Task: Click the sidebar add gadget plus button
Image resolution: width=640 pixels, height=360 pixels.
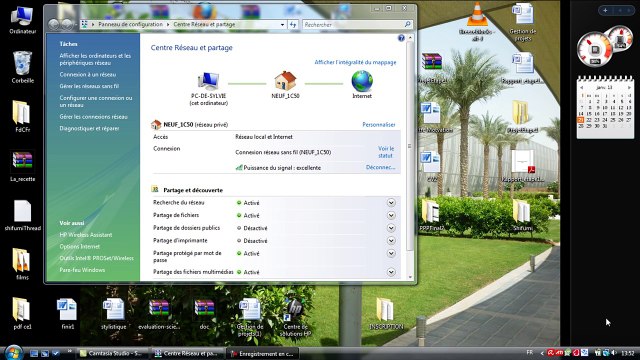Action: (605, 10)
